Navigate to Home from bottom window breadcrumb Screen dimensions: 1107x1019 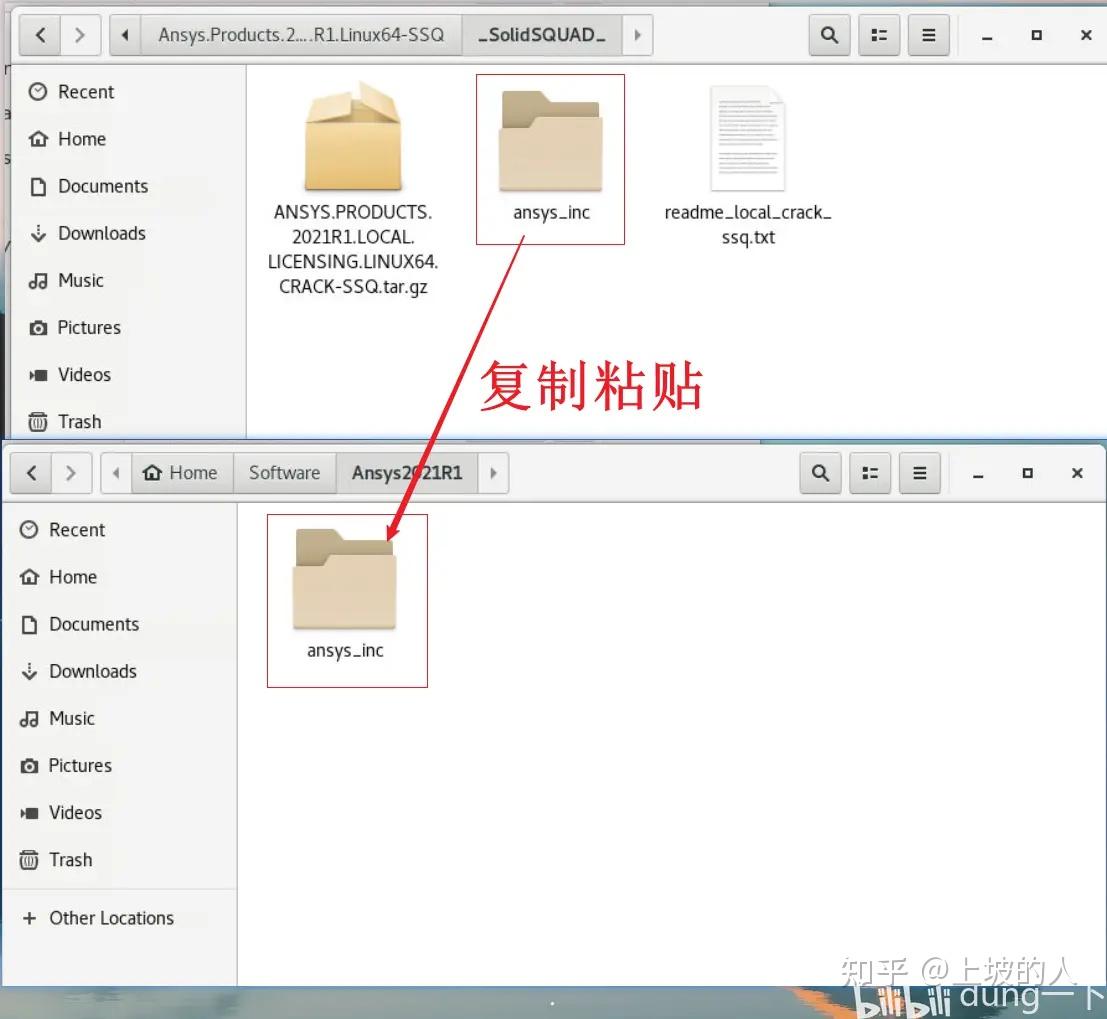(x=181, y=472)
